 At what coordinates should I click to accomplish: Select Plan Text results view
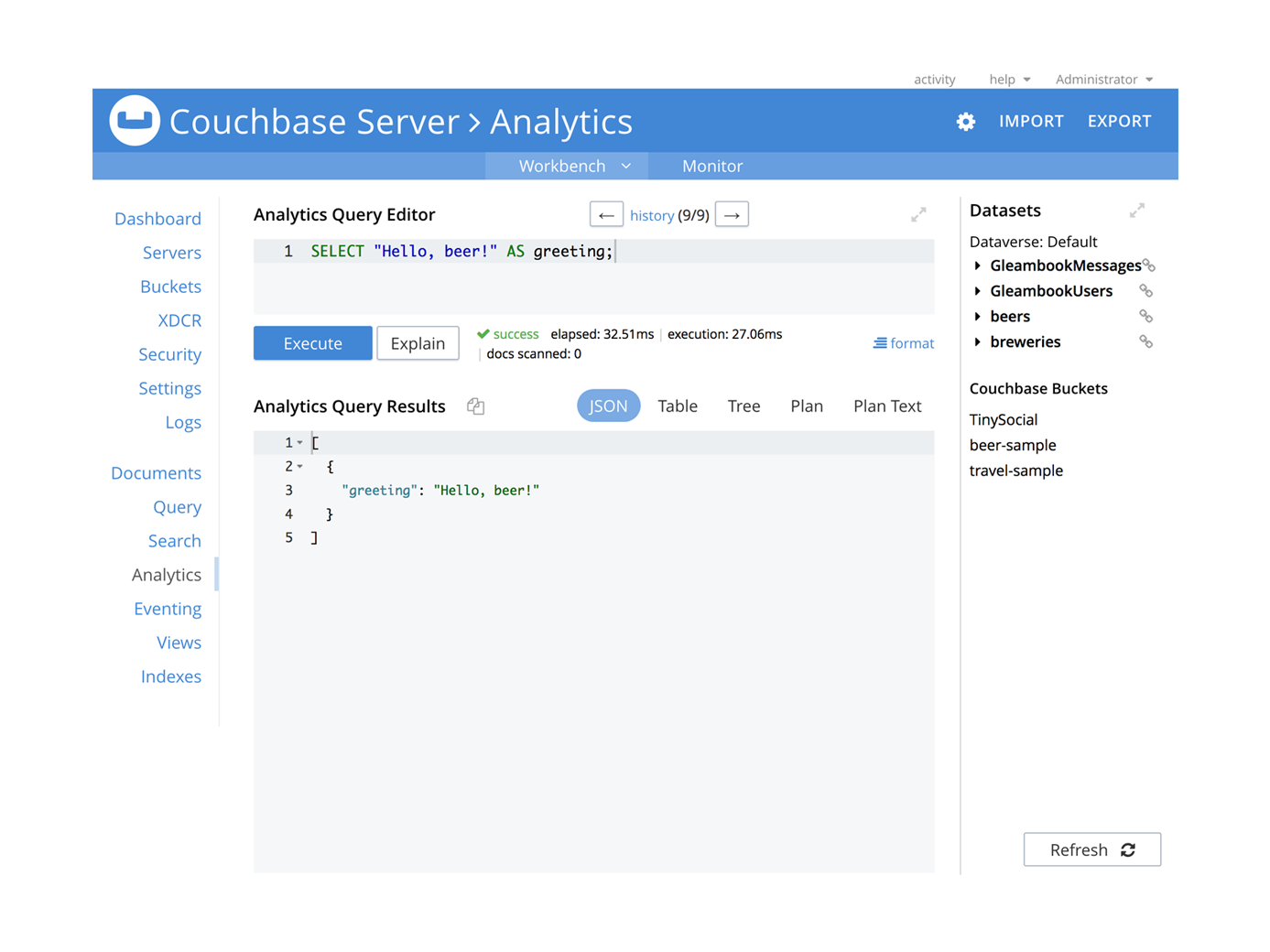[x=887, y=406]
